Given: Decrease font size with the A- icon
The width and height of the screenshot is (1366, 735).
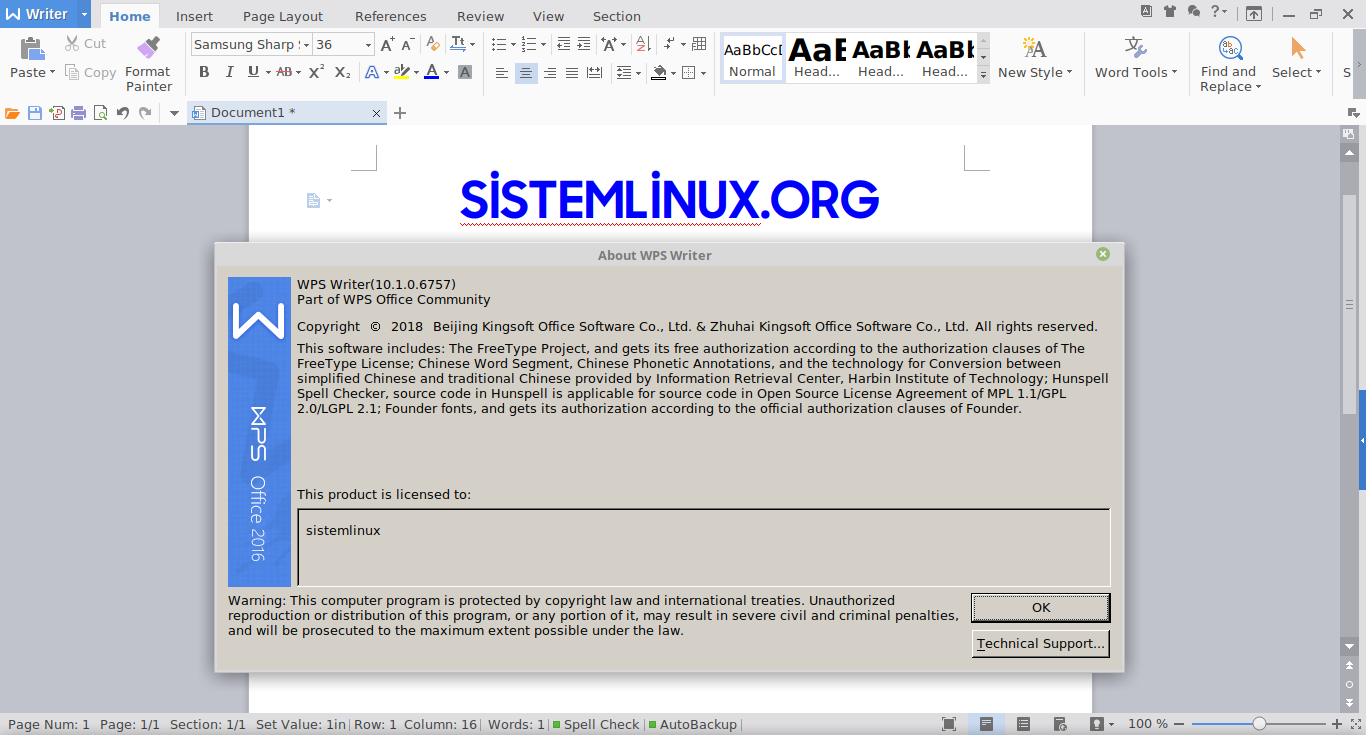Looking at the screenshot, I should (x=408, y=44).
